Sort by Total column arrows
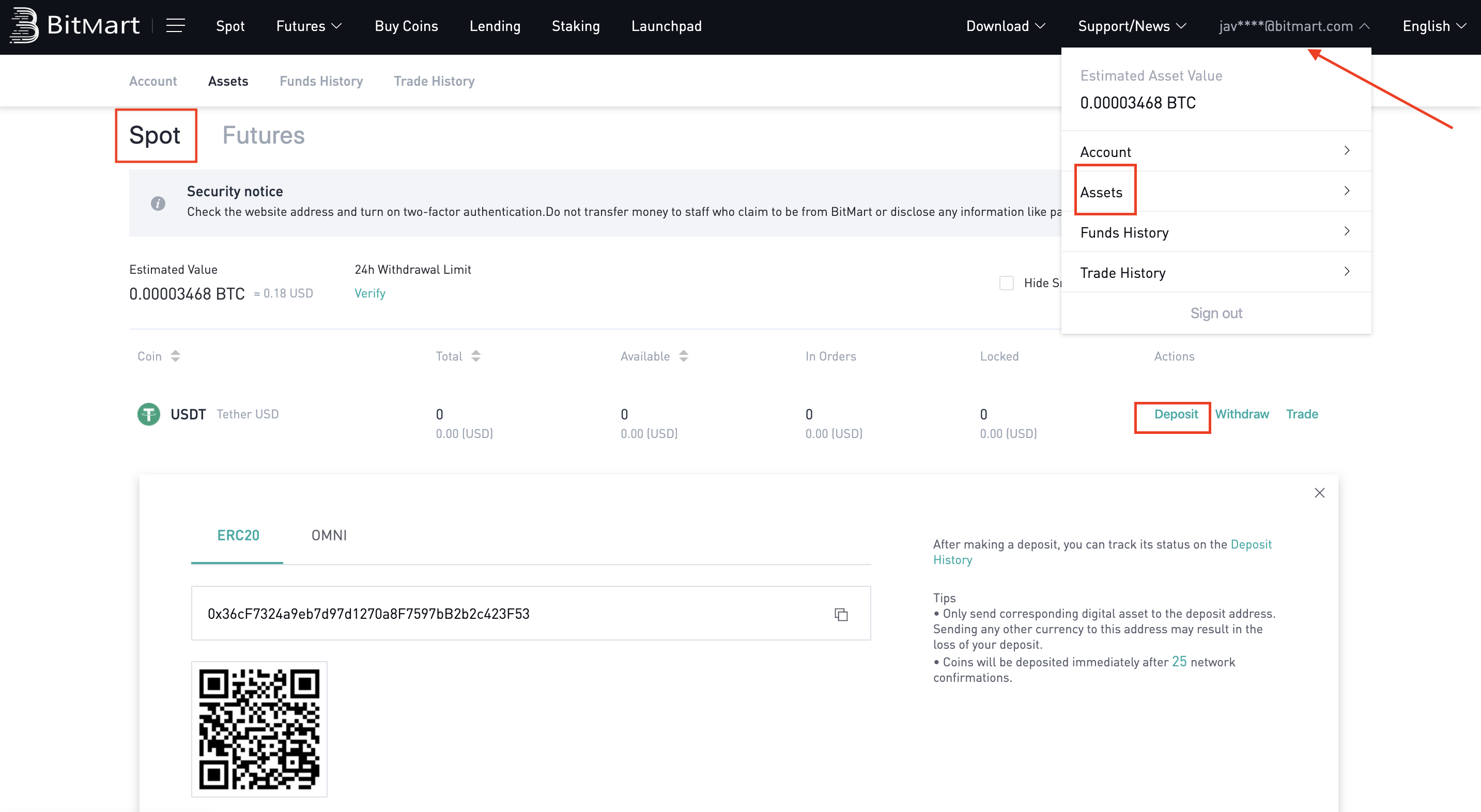The width and height of the screenshot is (1481, 812). point(475,356)
